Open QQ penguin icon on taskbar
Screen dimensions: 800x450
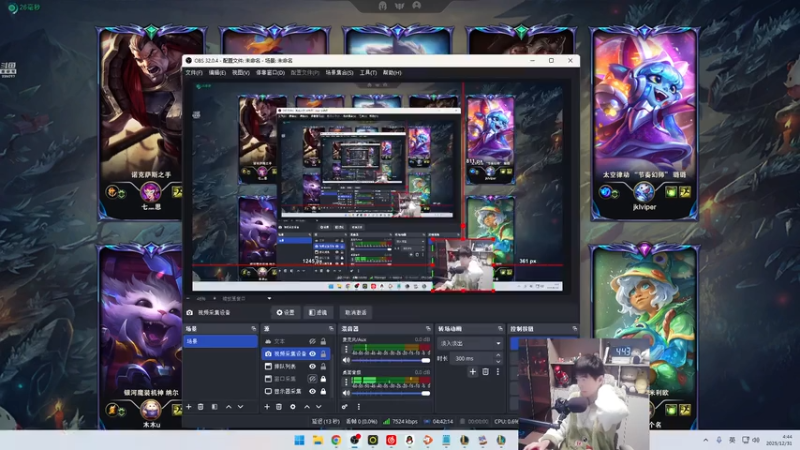point(409,440)
